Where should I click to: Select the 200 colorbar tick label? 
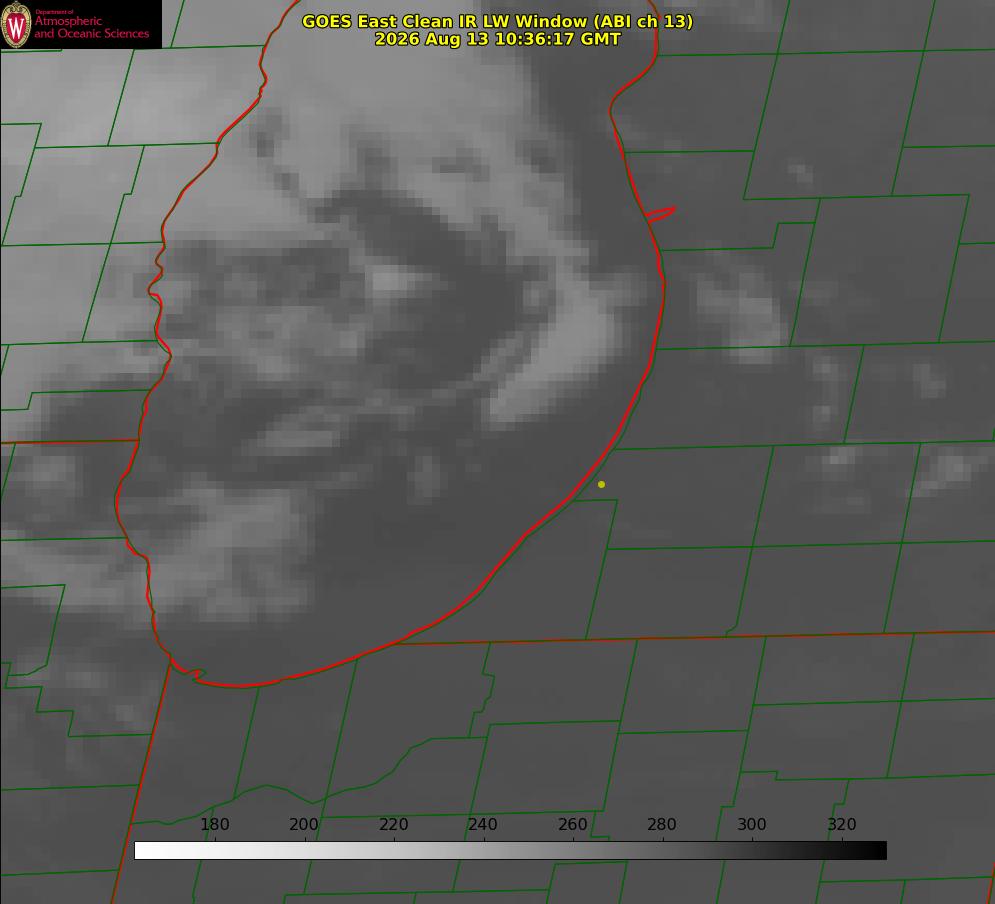(x=304, y=824)
